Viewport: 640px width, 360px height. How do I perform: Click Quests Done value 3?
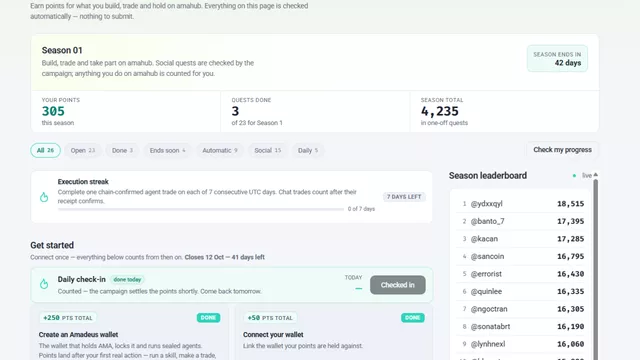pyautogui.click(x=235, y=111)
